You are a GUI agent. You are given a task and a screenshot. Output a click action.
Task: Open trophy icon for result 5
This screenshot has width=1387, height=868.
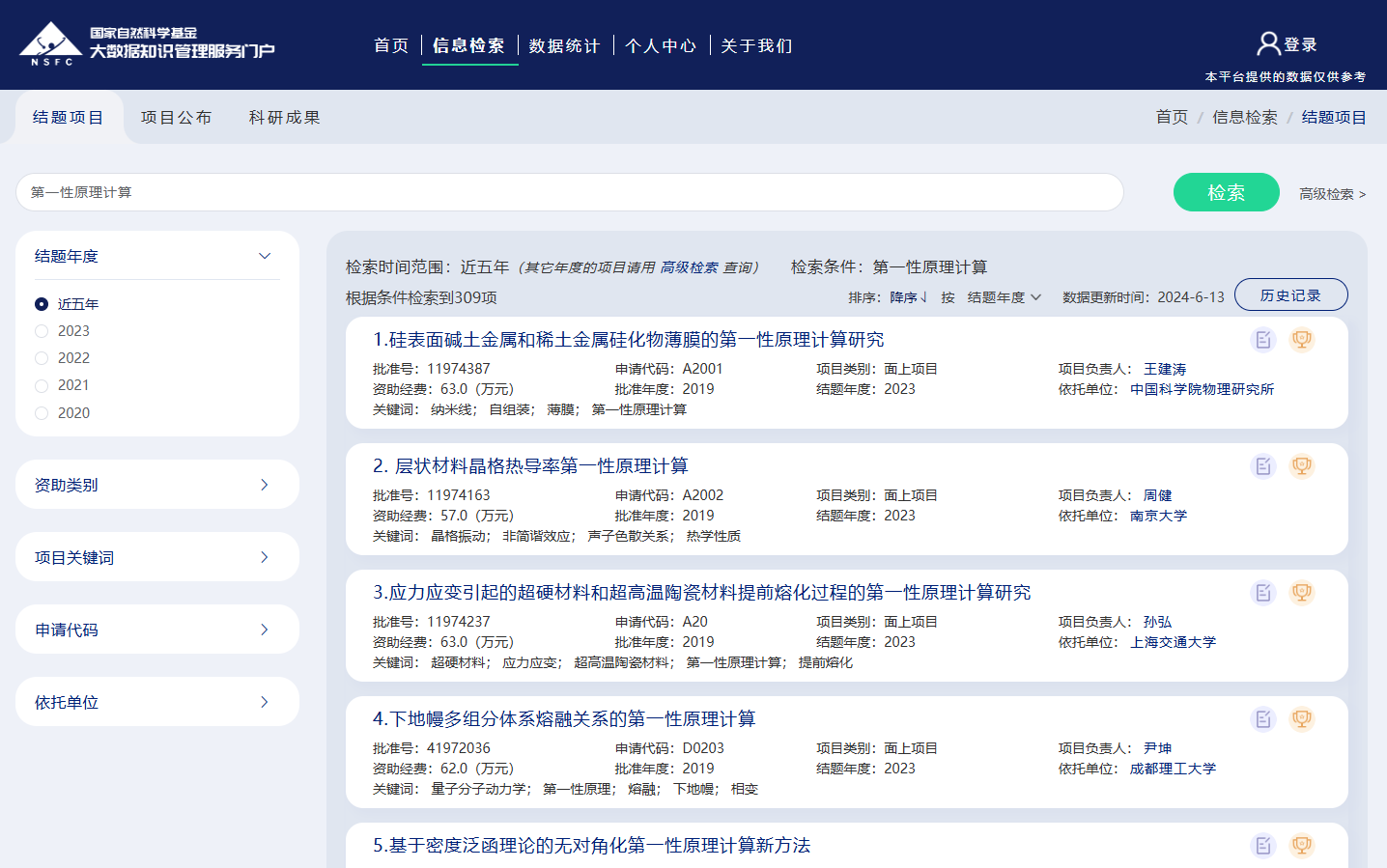point(1302,846)
